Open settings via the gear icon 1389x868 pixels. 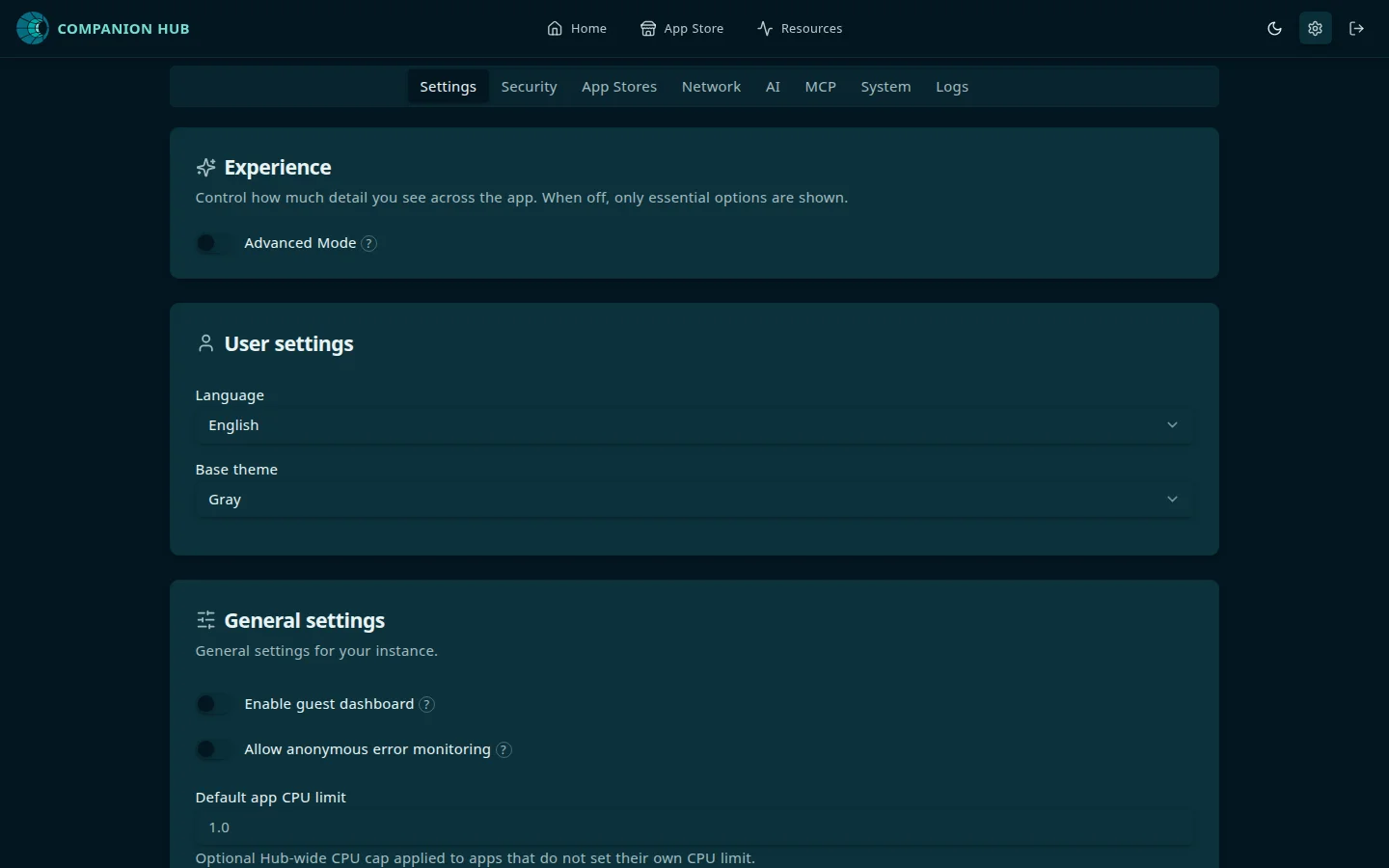coord(1315,28)
